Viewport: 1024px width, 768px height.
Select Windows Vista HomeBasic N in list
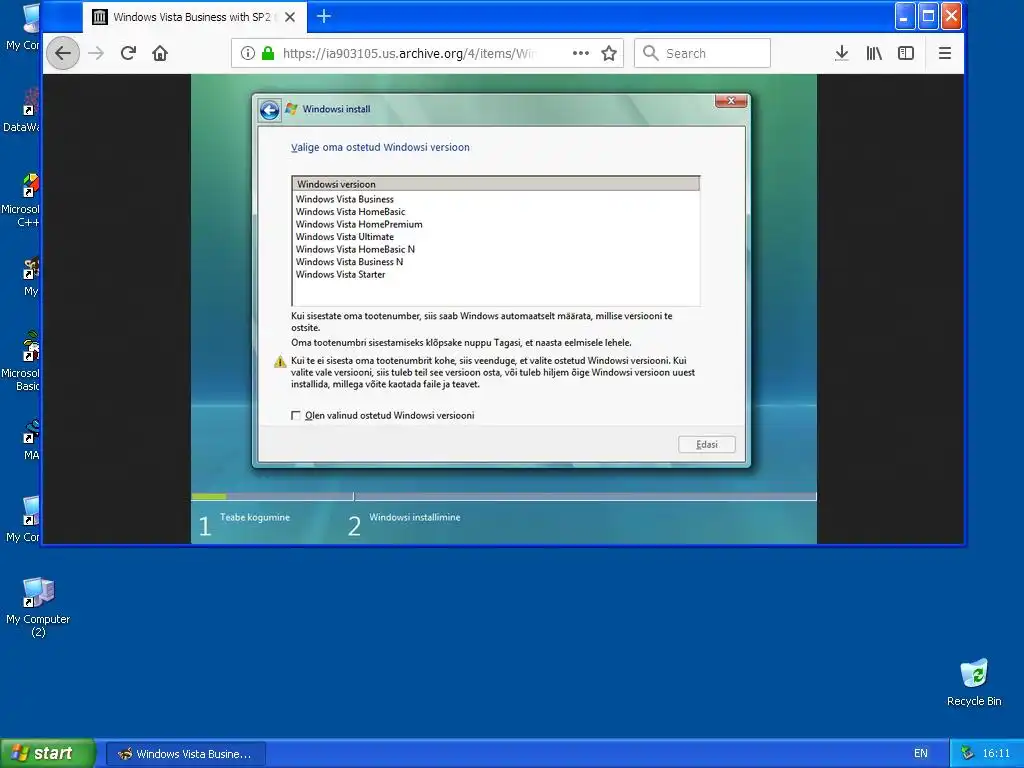[x=496, y=249]
